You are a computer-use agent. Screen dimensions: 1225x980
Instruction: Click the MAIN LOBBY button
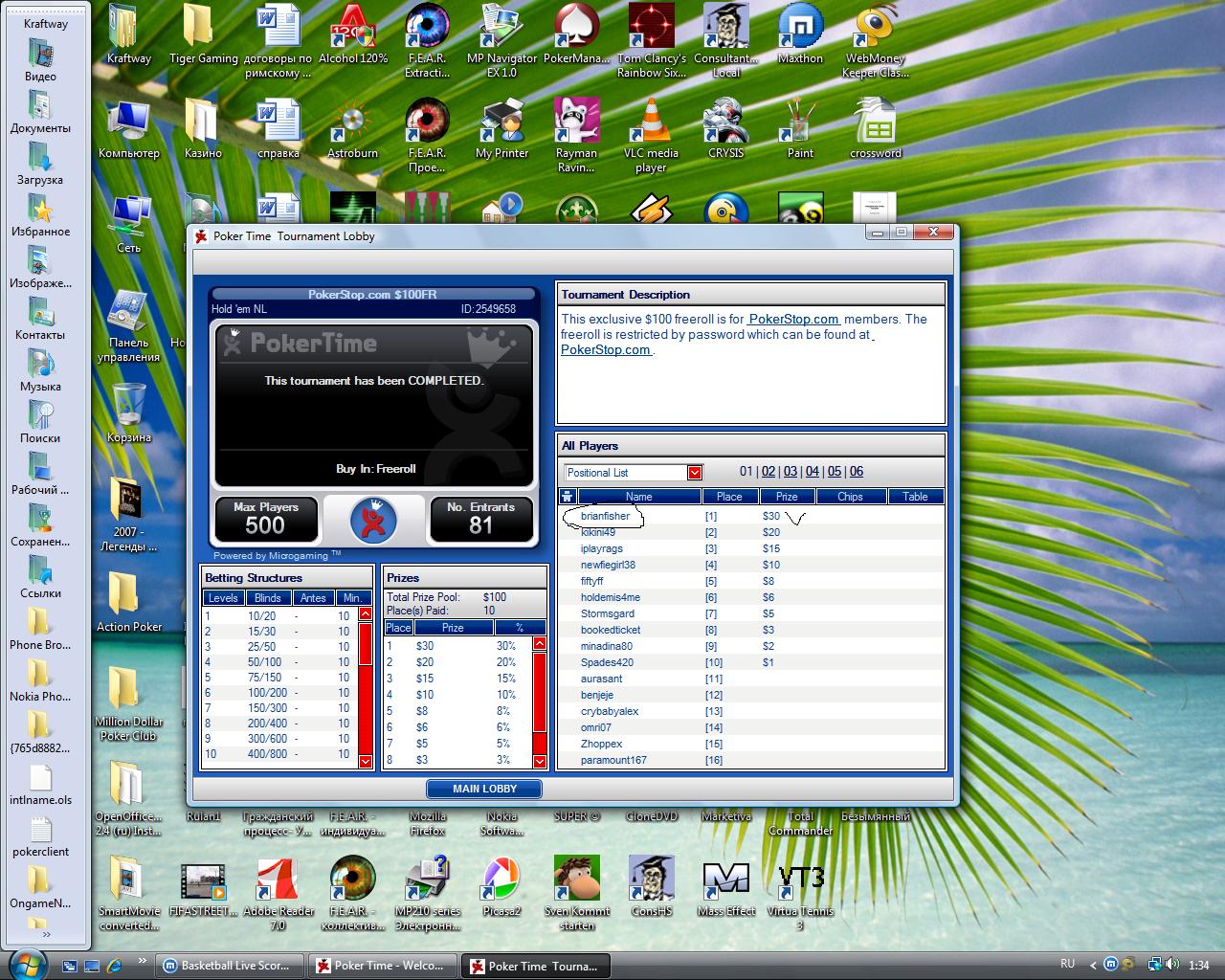[x=484, y=789]
